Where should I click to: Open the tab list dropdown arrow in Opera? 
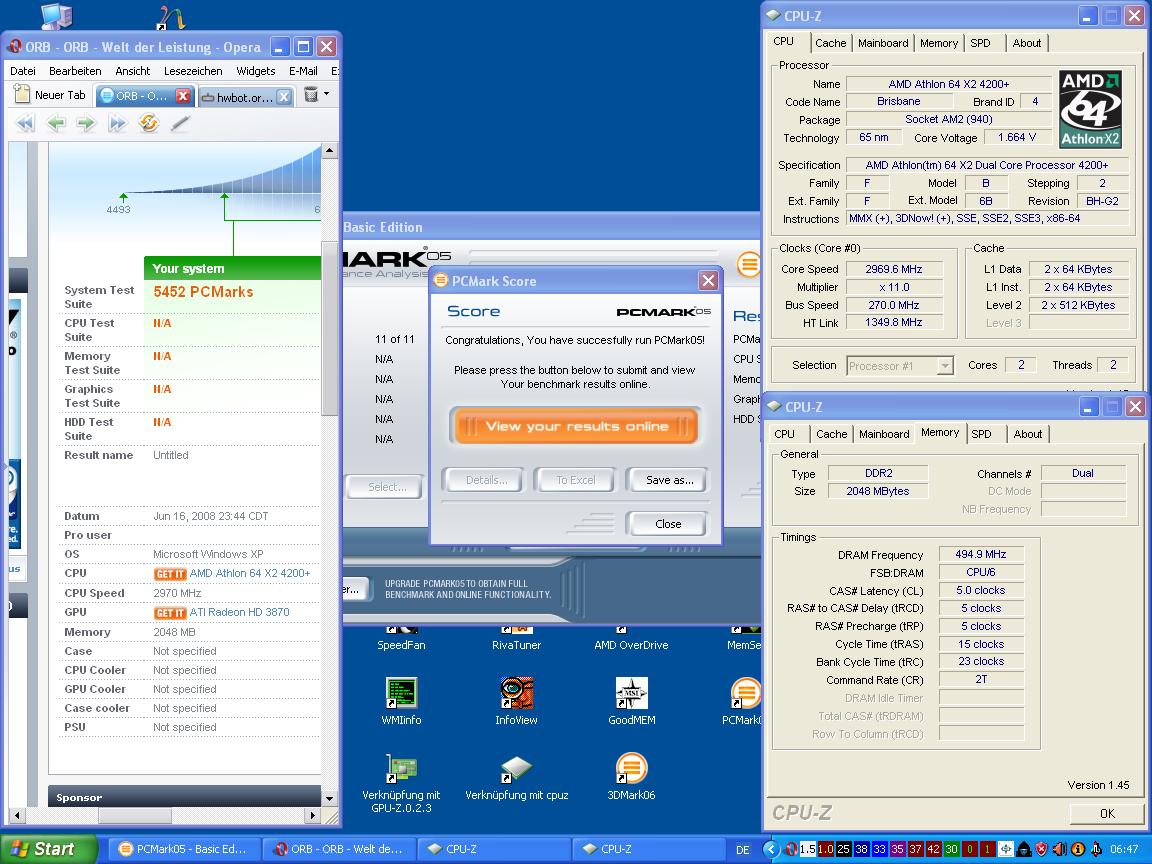tap(327, 94)
